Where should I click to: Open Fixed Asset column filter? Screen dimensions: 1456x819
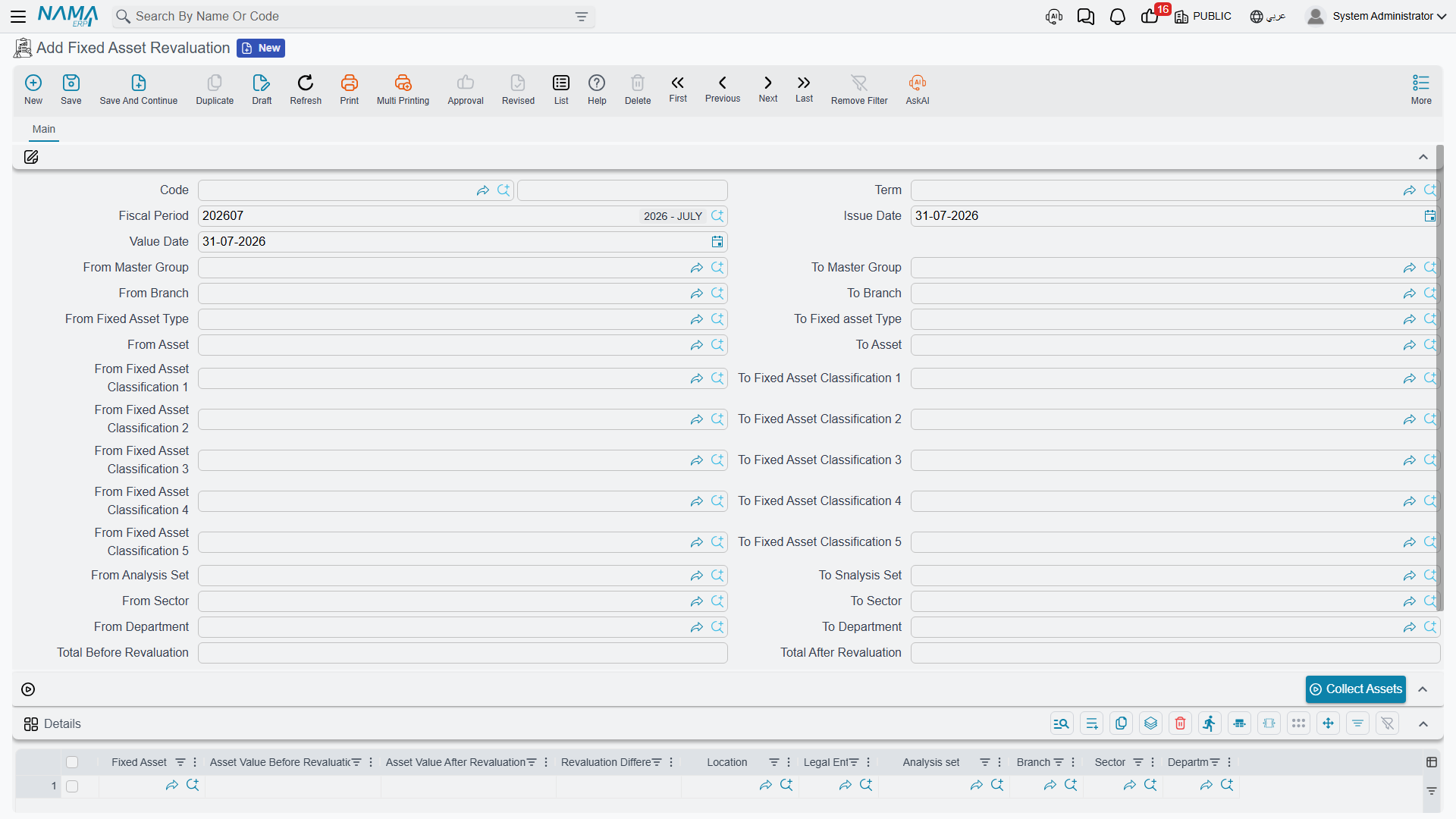[x=180, y=762]
